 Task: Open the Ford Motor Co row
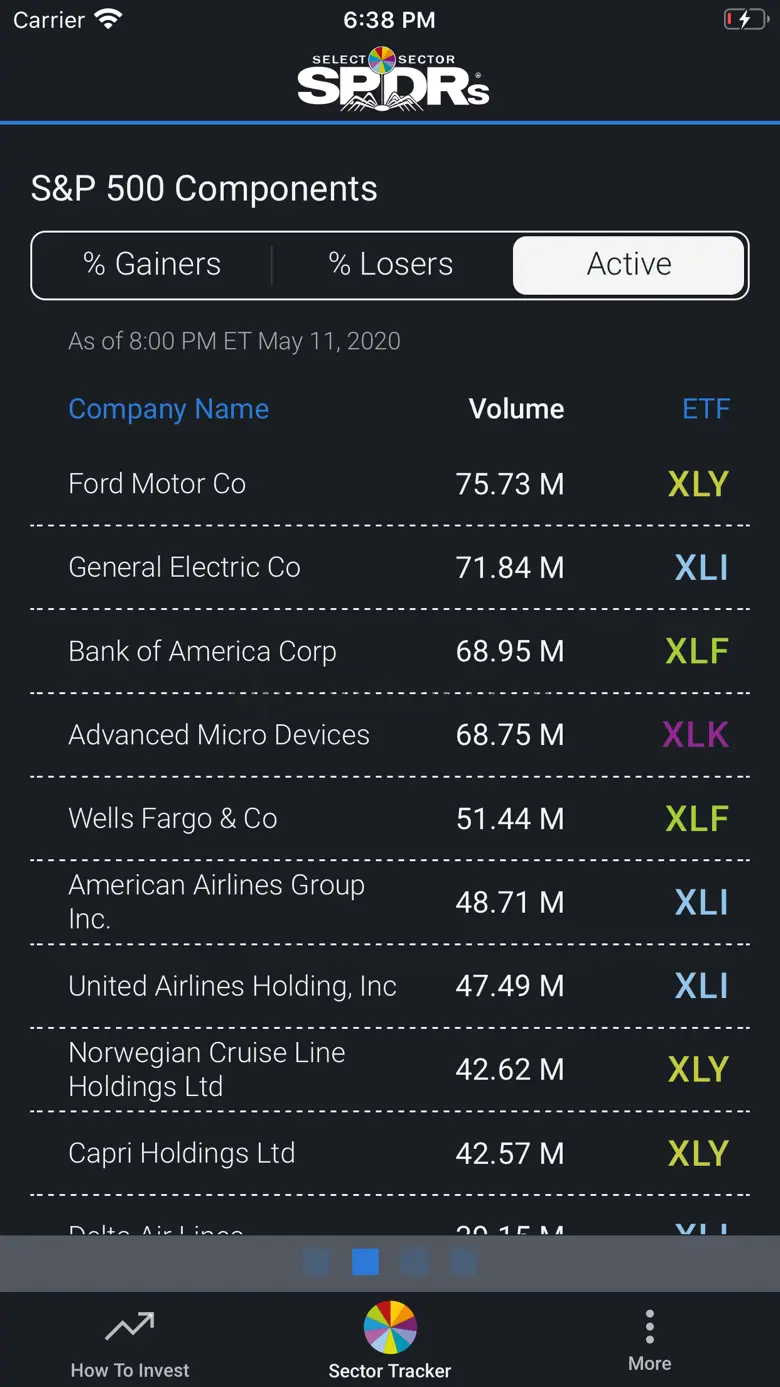coord(390,484)
